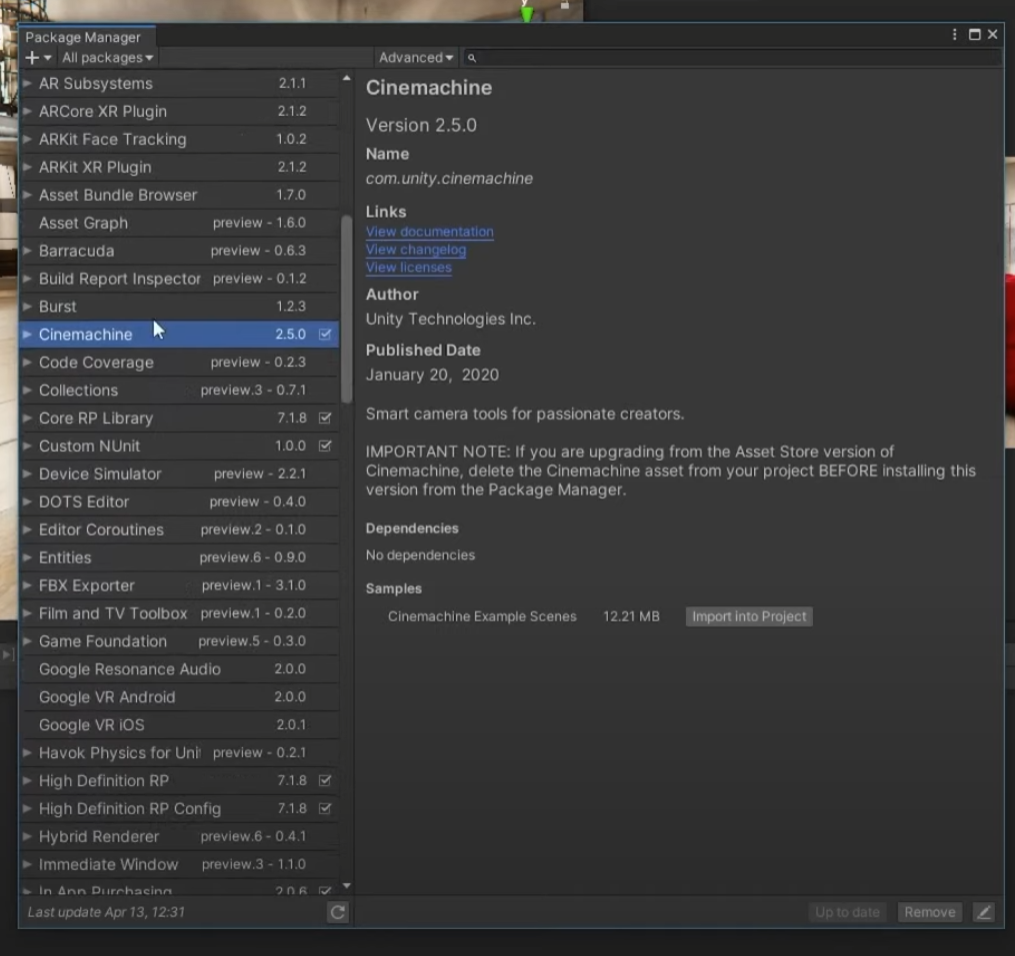The width and height of the screenshot is (1015, 956).
Task: Maximize the Package Manager window
Action: 974,34
